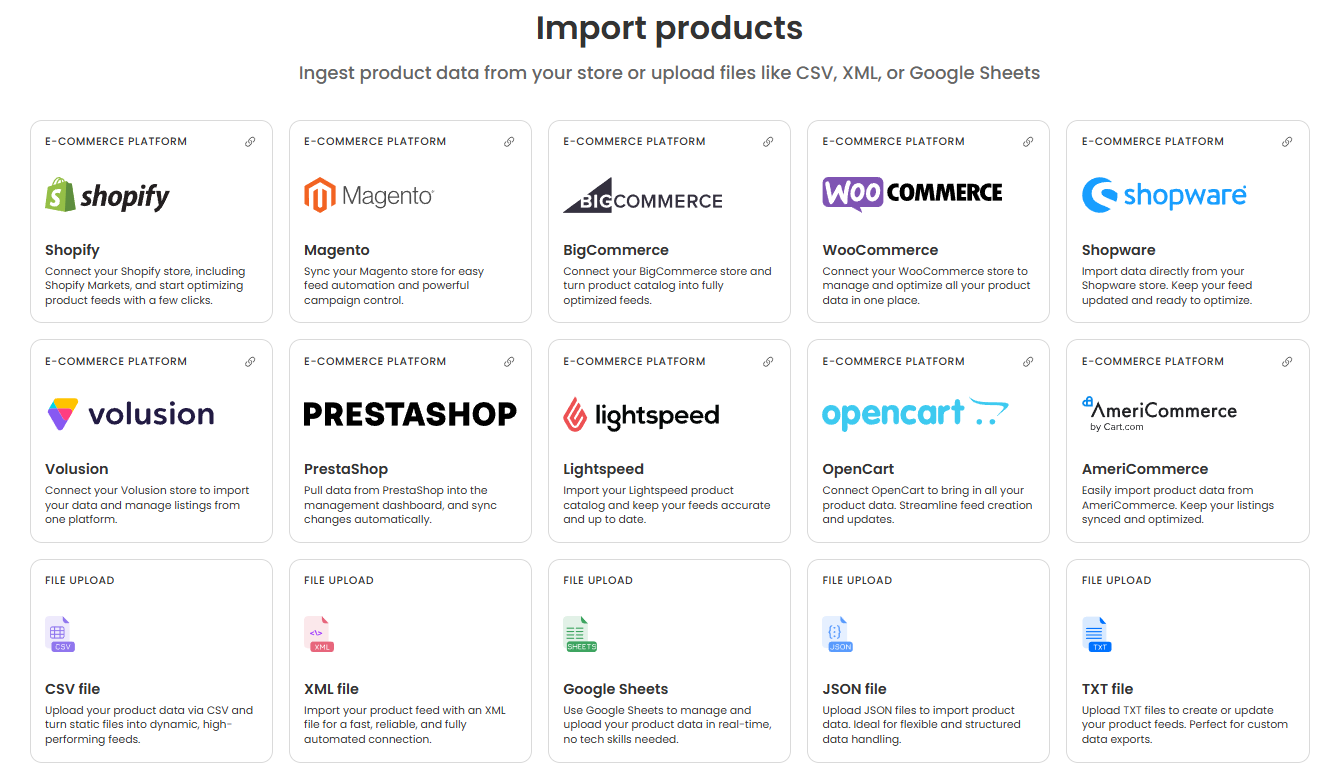The width and height of the screenshot is (1337, 772).
Task: Select the Volusion logo icon
Action: coord(62,412)
